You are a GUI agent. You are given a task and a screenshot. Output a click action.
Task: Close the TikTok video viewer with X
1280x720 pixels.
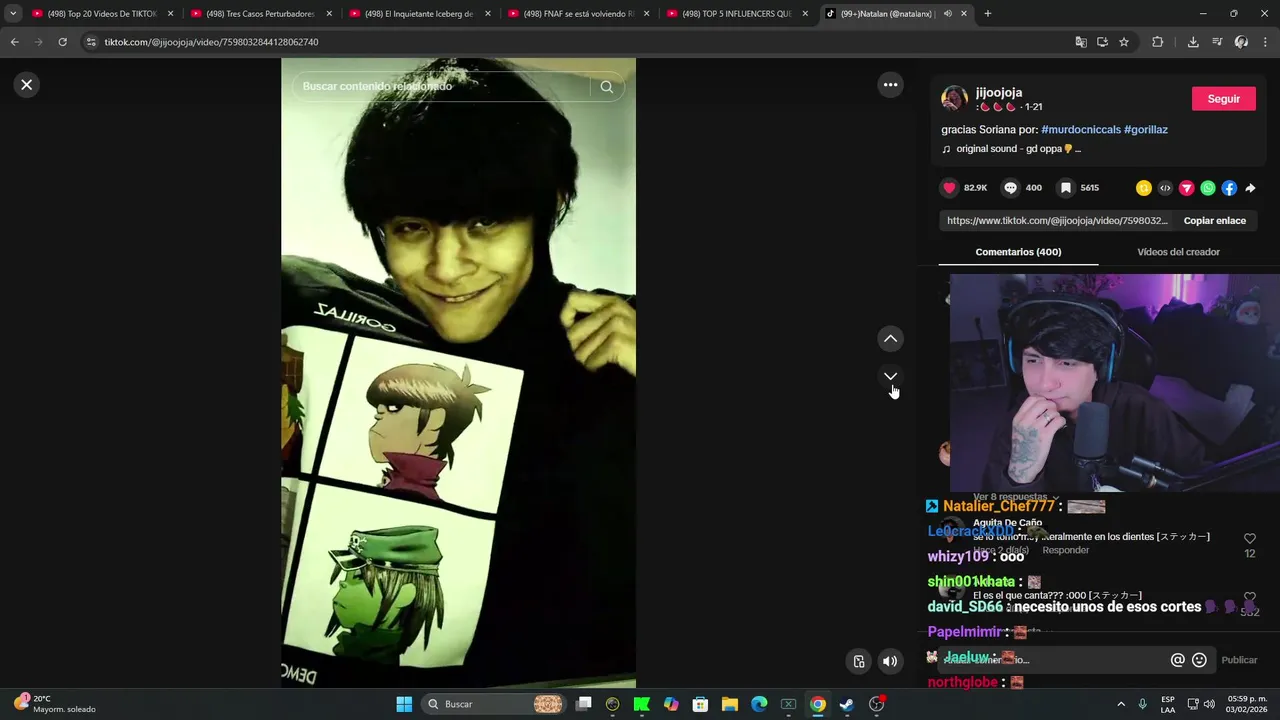(27, 85)
